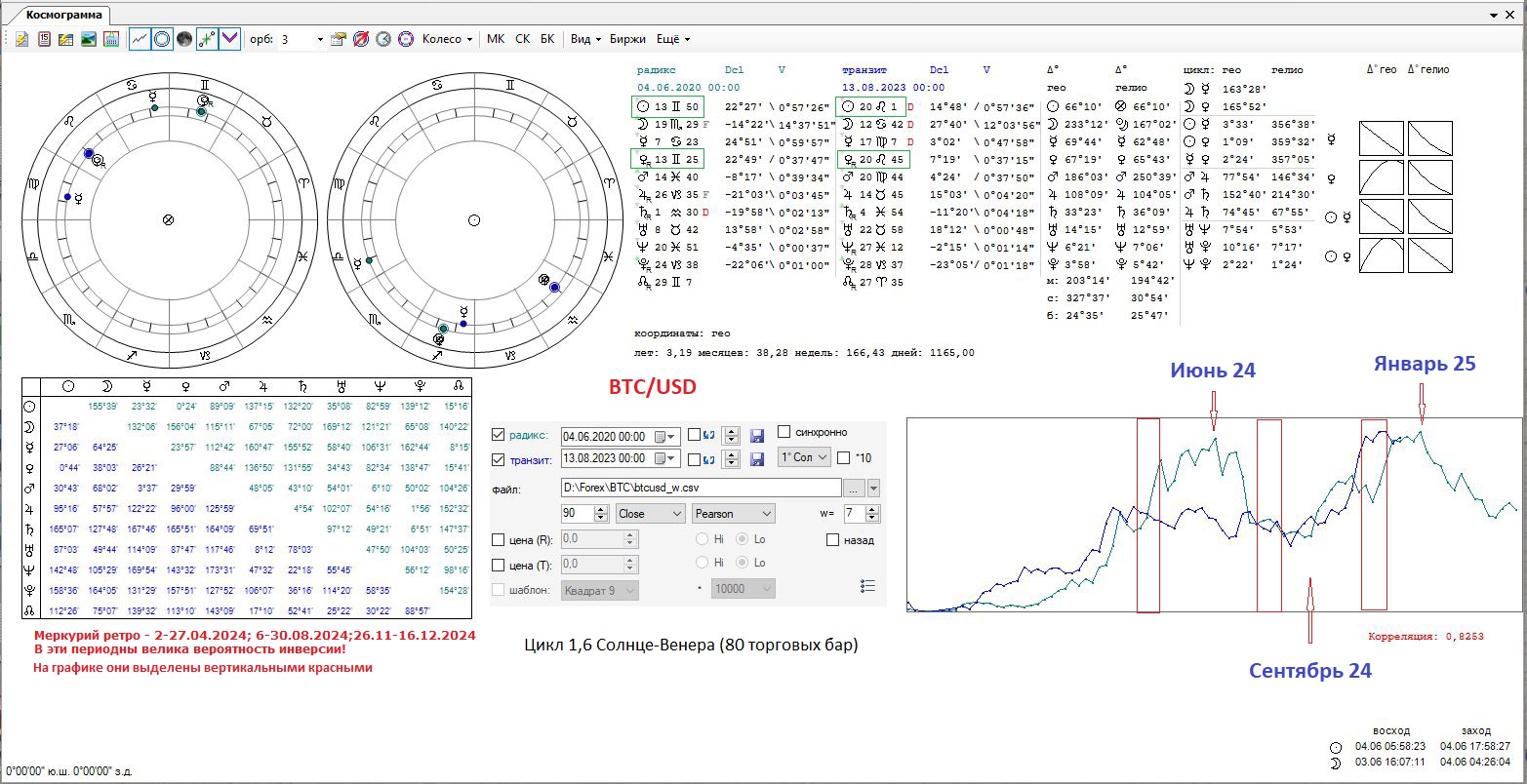Click the refresh arrows icon next to transit
The width and height of the screenshot is (1527, 784).
pyautogui.click(x=708, y=458)
